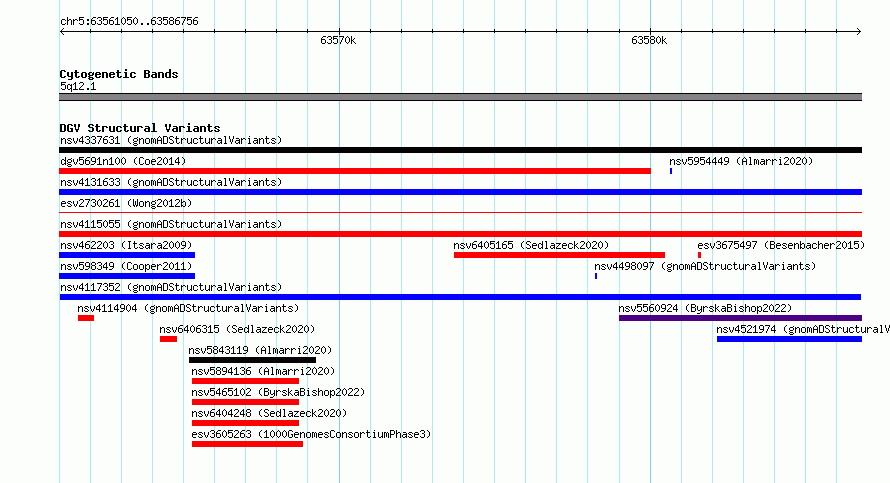The width and height of the screenshot is (890, 483).
Task: Click the 63570k ruler tick label
Action: tap(338, 40)
